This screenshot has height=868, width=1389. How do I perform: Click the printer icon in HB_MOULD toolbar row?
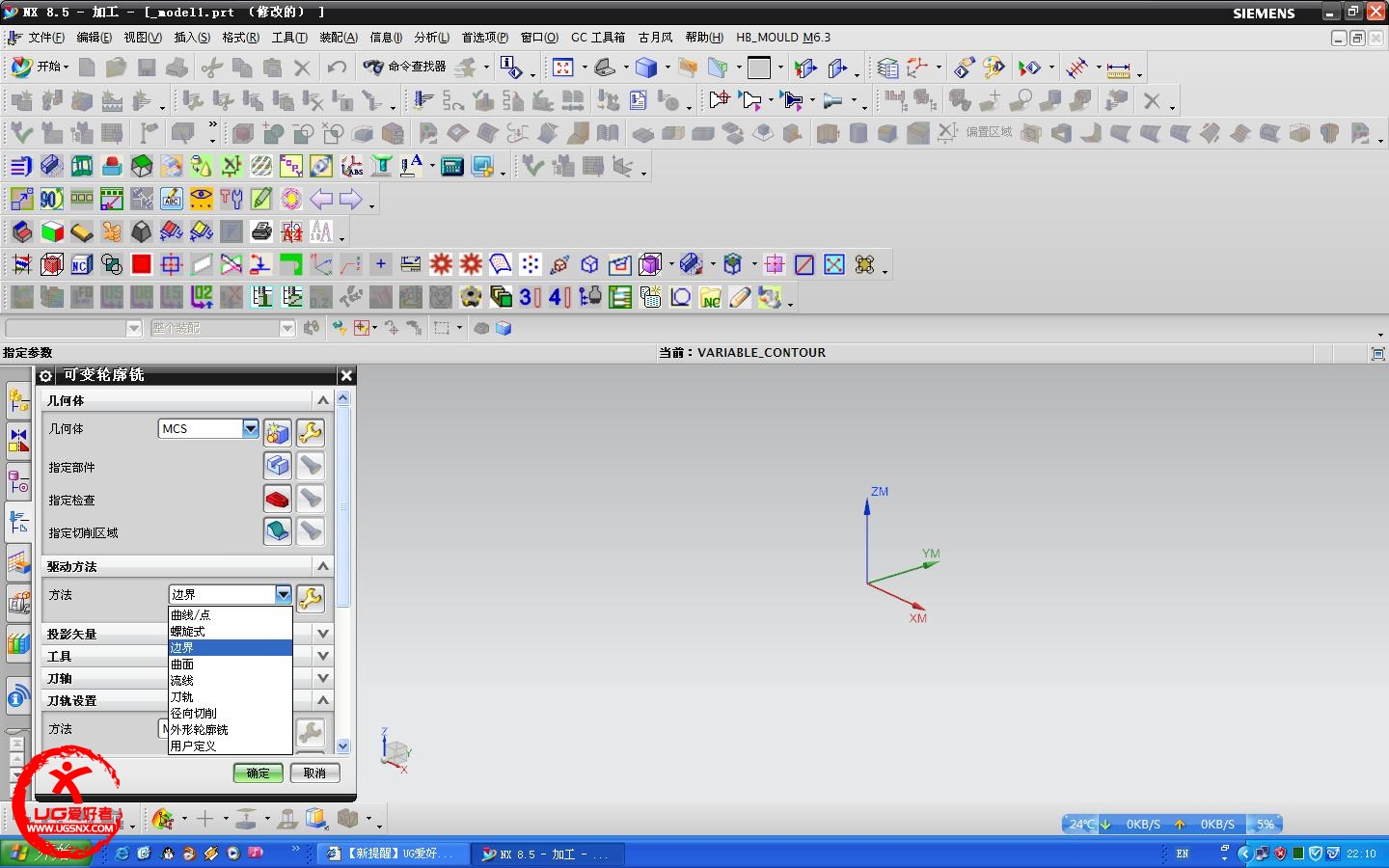pos(261,231)
